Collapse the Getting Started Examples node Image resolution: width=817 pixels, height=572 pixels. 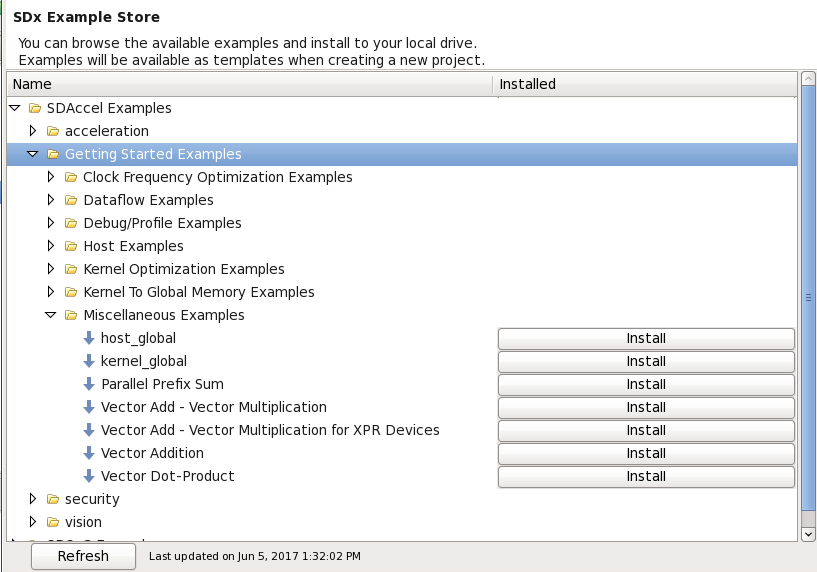[x=33, y=154]
